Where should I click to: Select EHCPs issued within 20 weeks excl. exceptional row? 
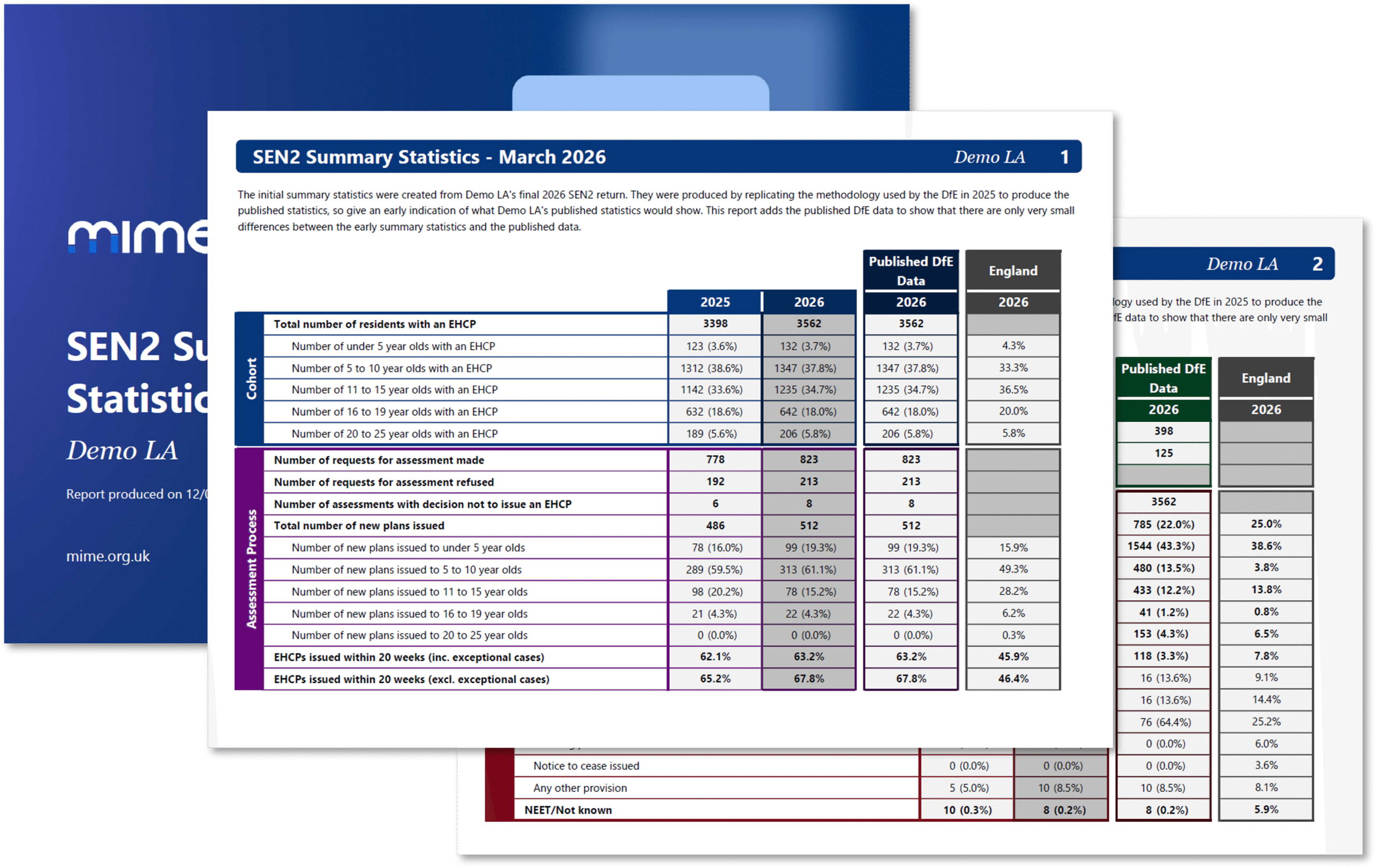click(x=411, y=679)
